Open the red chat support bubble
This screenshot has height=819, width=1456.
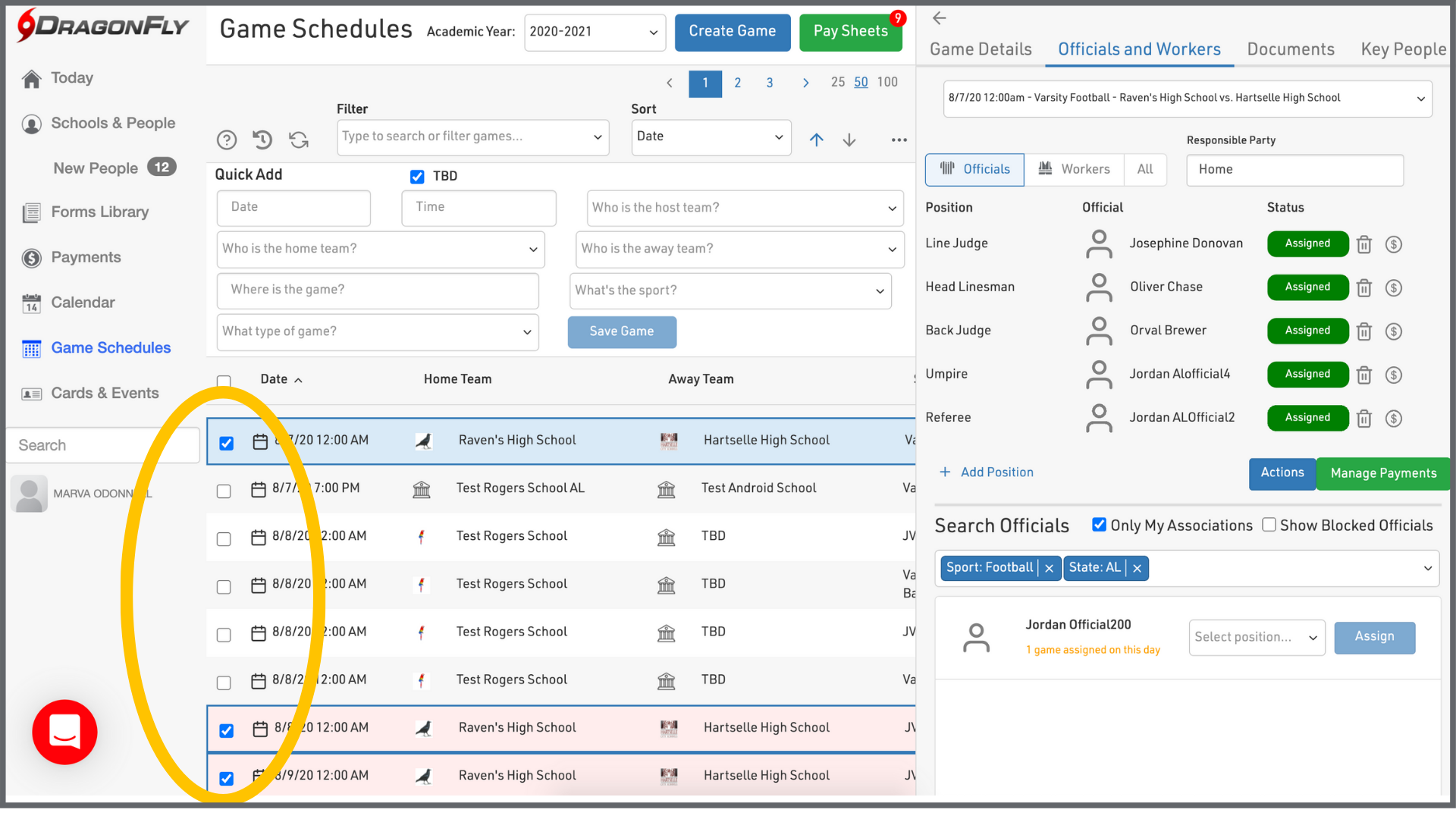(64, 732)
